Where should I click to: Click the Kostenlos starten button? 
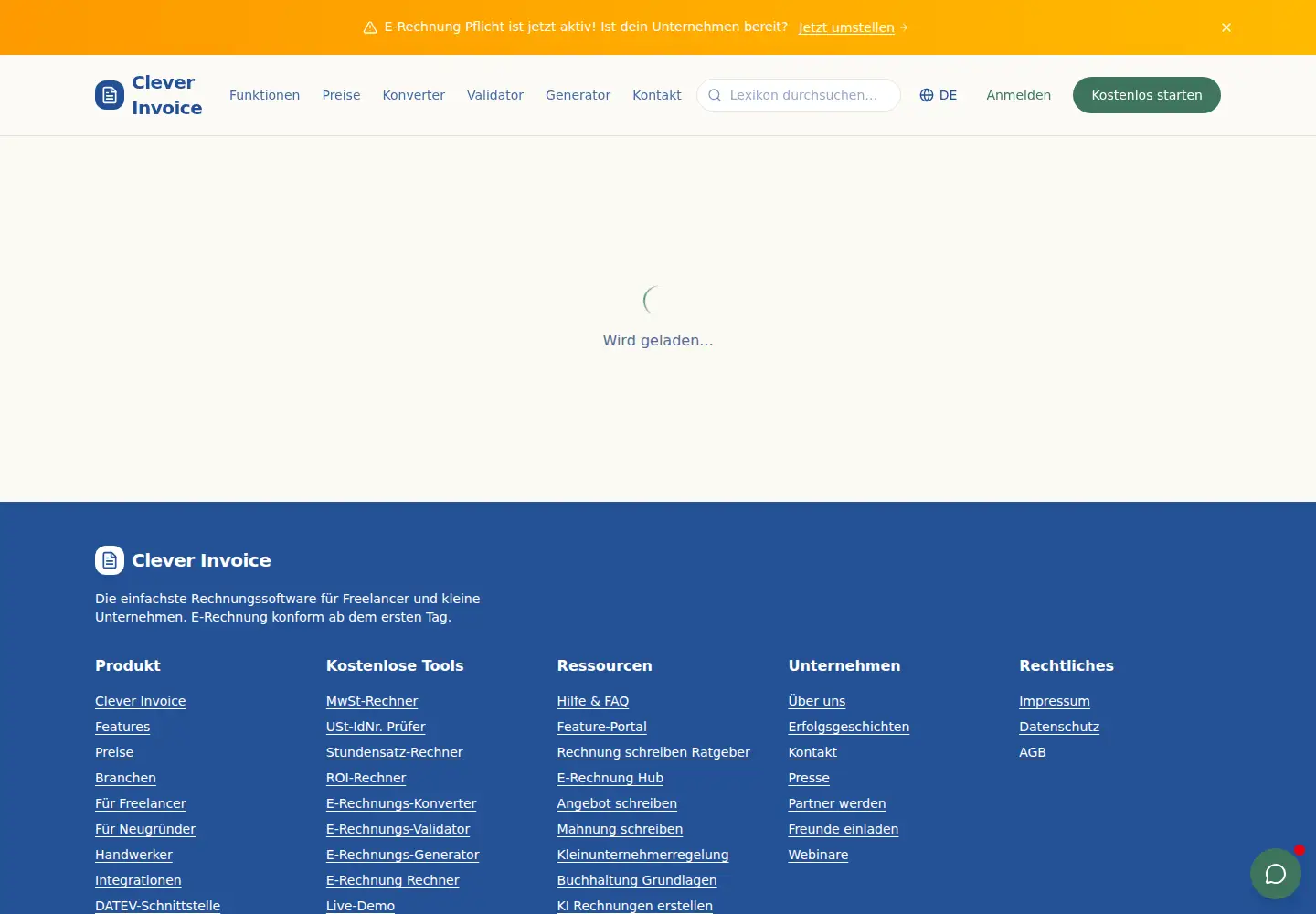coord(1147,95)
